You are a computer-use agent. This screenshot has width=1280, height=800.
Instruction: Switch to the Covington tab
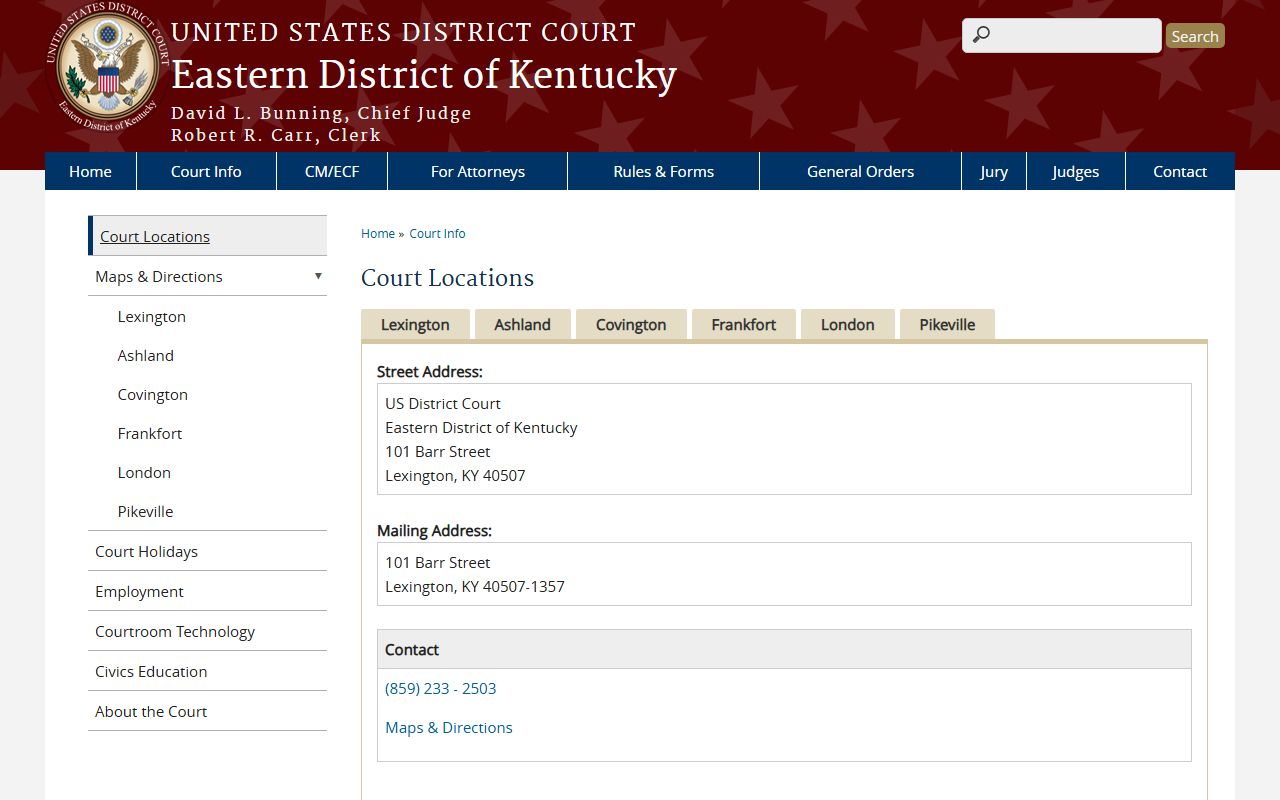click(x=631, y=325)
